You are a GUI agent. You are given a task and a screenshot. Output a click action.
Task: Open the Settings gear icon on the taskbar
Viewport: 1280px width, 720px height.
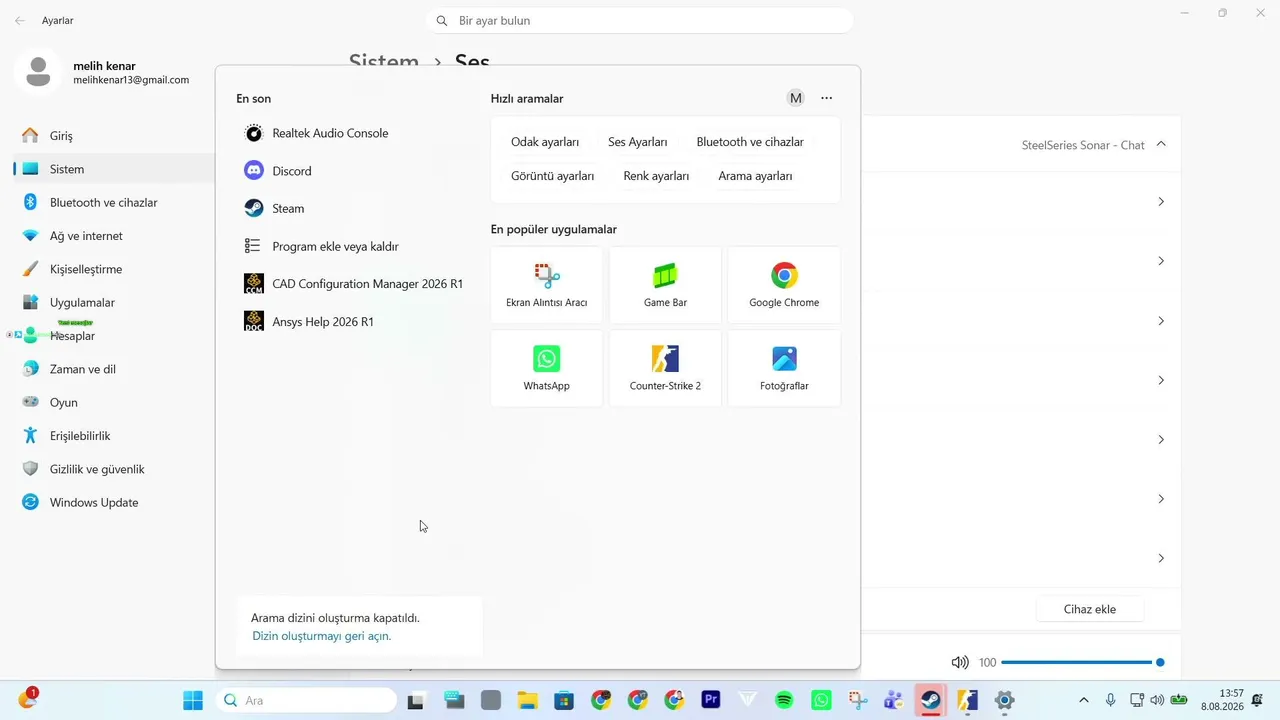coord(1005,700)
